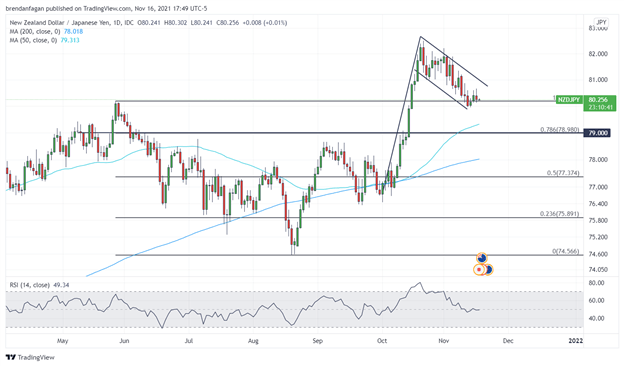Select the MA 200 indicator legend
This screenshot has width=624, height=366.
coord(46,31)
